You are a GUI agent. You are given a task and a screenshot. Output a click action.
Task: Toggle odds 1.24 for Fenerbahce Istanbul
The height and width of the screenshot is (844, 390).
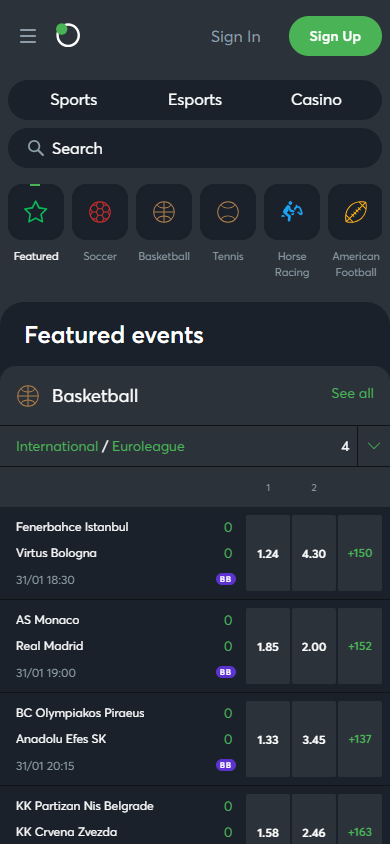coord(268,553)
